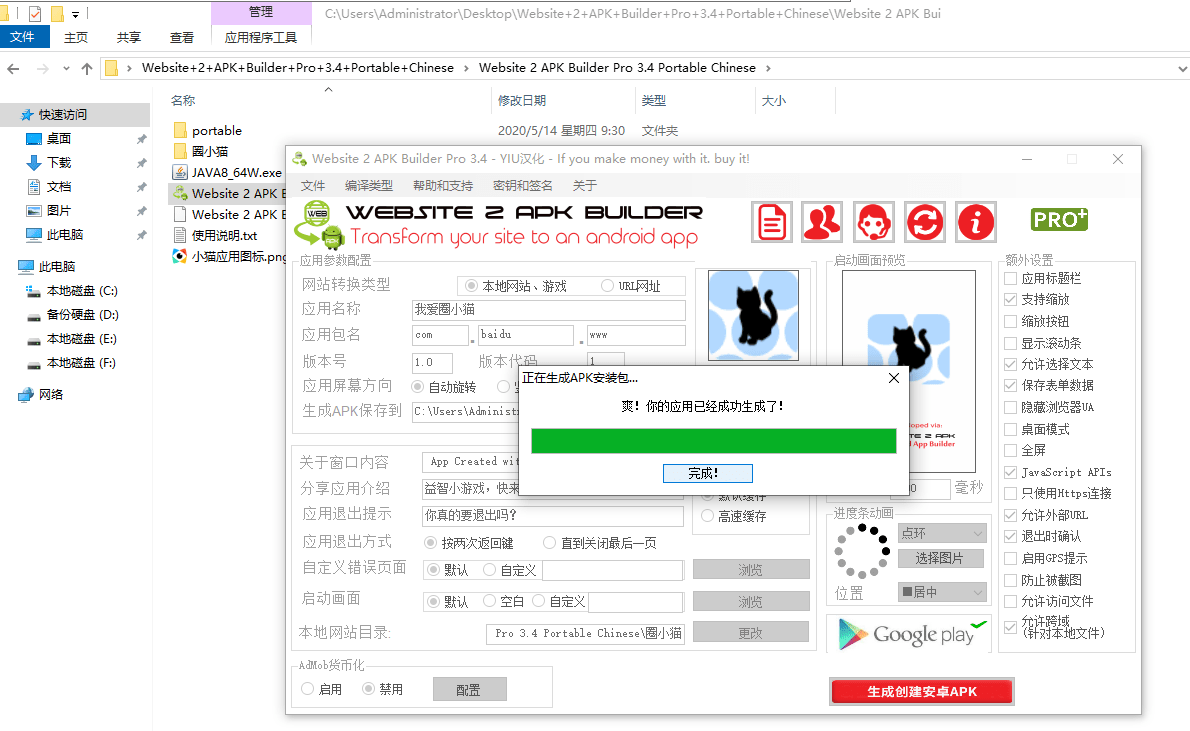Open 备份硬盘 (D:) drive
This screenshot has height=731, width=1190.
pos(82,314)
